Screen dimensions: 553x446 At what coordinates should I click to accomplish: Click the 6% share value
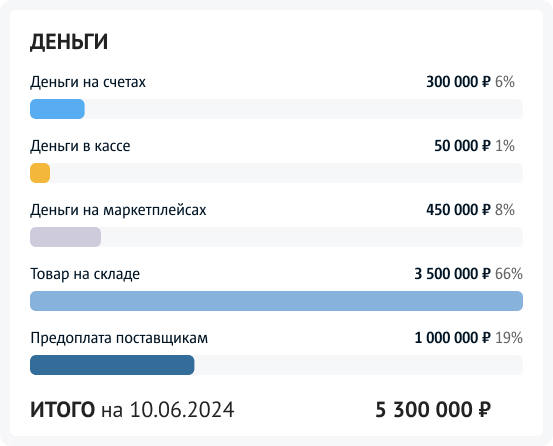[x=505, y=82]
